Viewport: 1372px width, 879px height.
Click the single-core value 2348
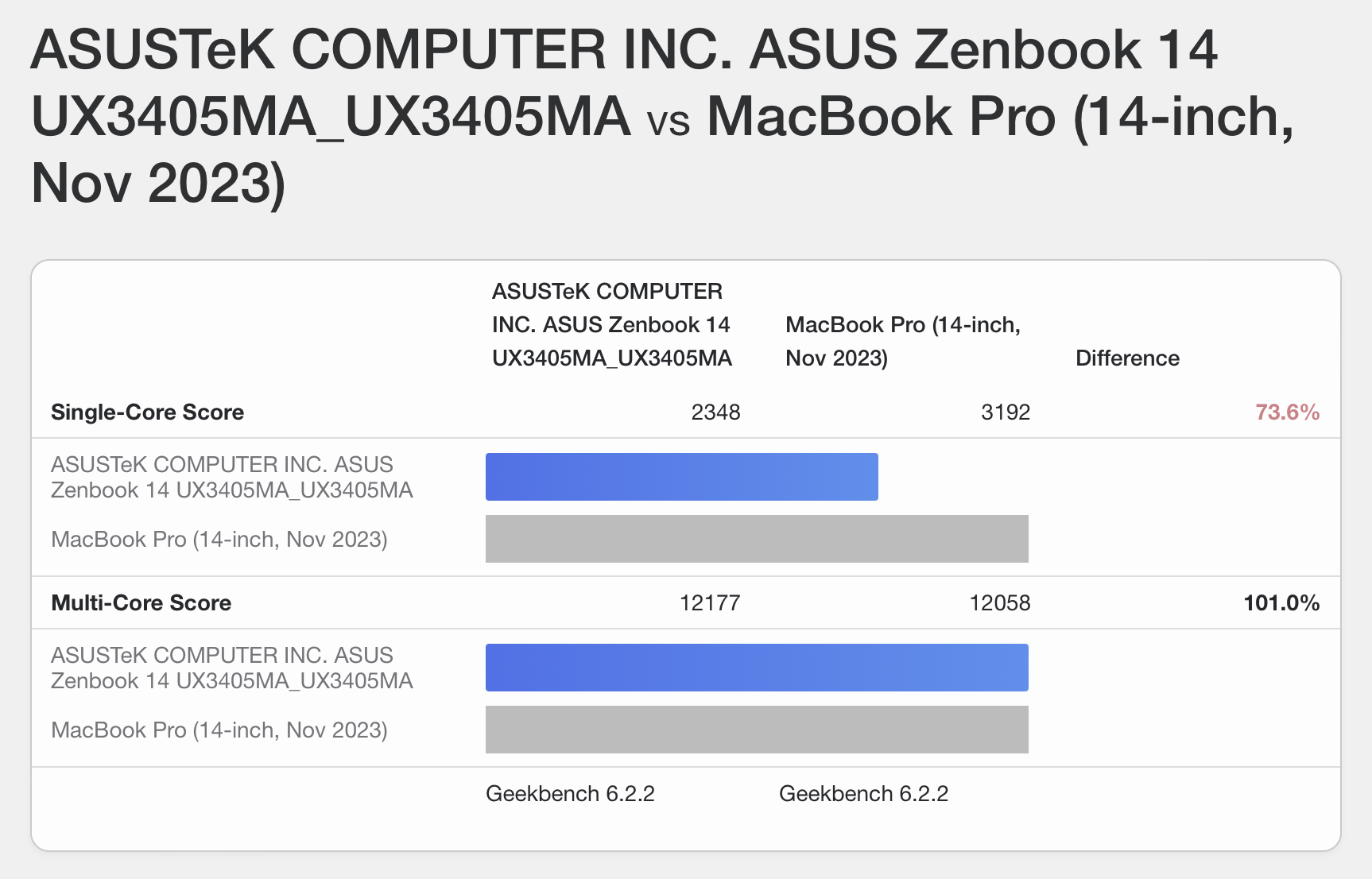(x=715, y=412)
